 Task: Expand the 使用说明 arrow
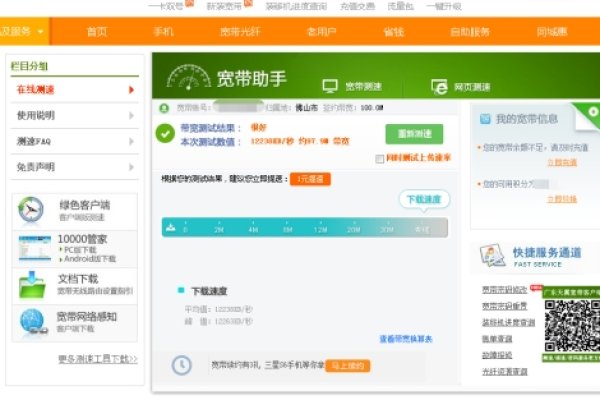click(x=131, y=116)
